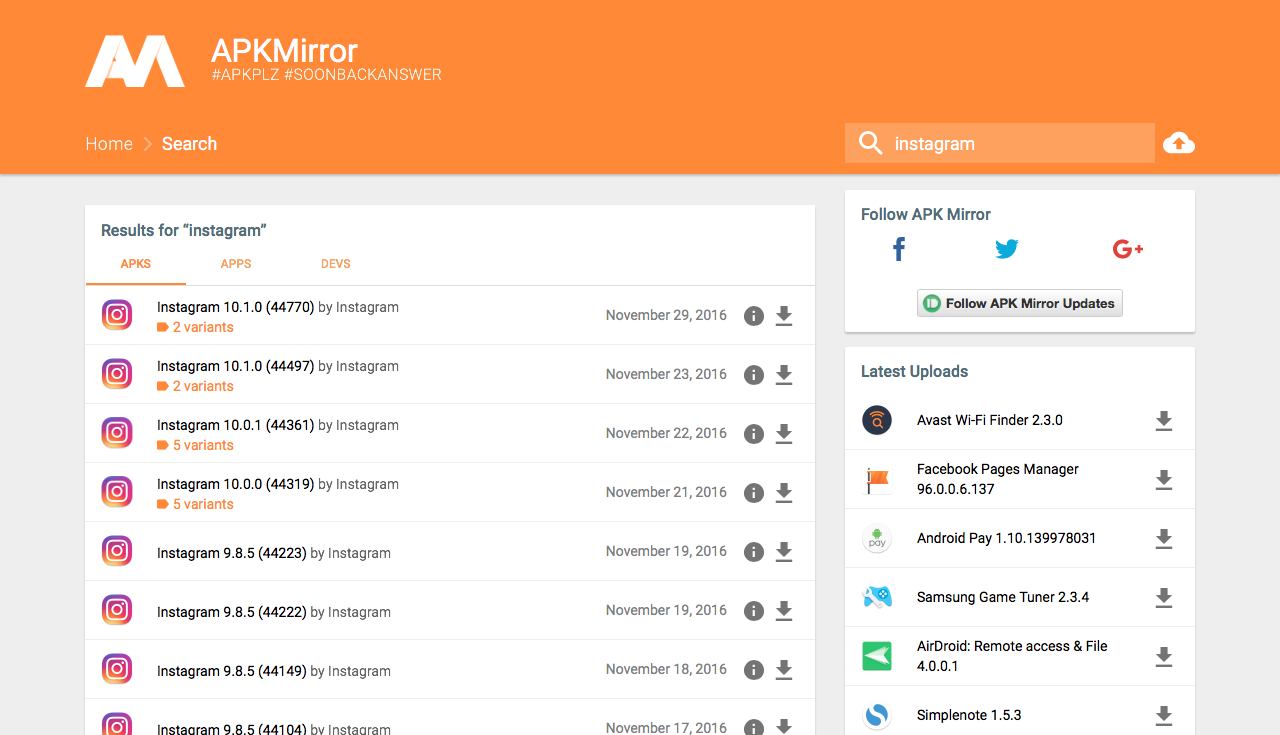This screenshot has height=735, width=1280.
Task: Select the upload cloud icon beside search
Action: (1179, 143)
